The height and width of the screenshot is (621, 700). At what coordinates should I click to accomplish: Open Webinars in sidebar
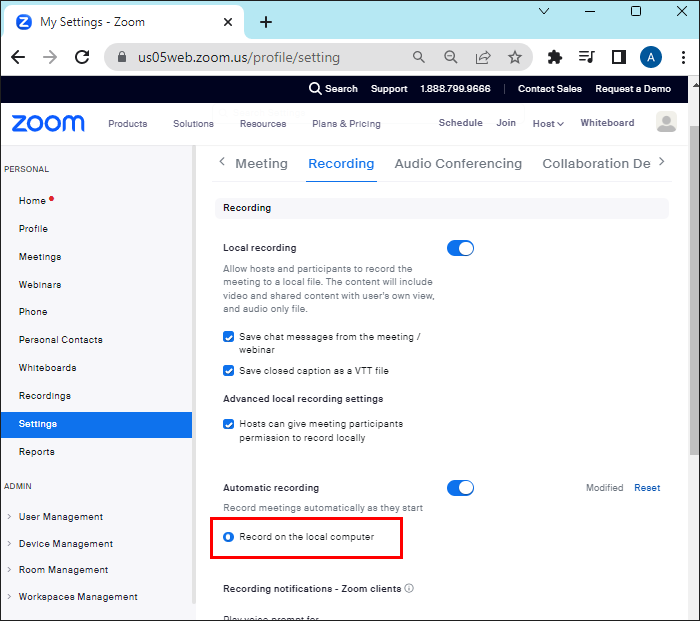[x=40, y=285]
